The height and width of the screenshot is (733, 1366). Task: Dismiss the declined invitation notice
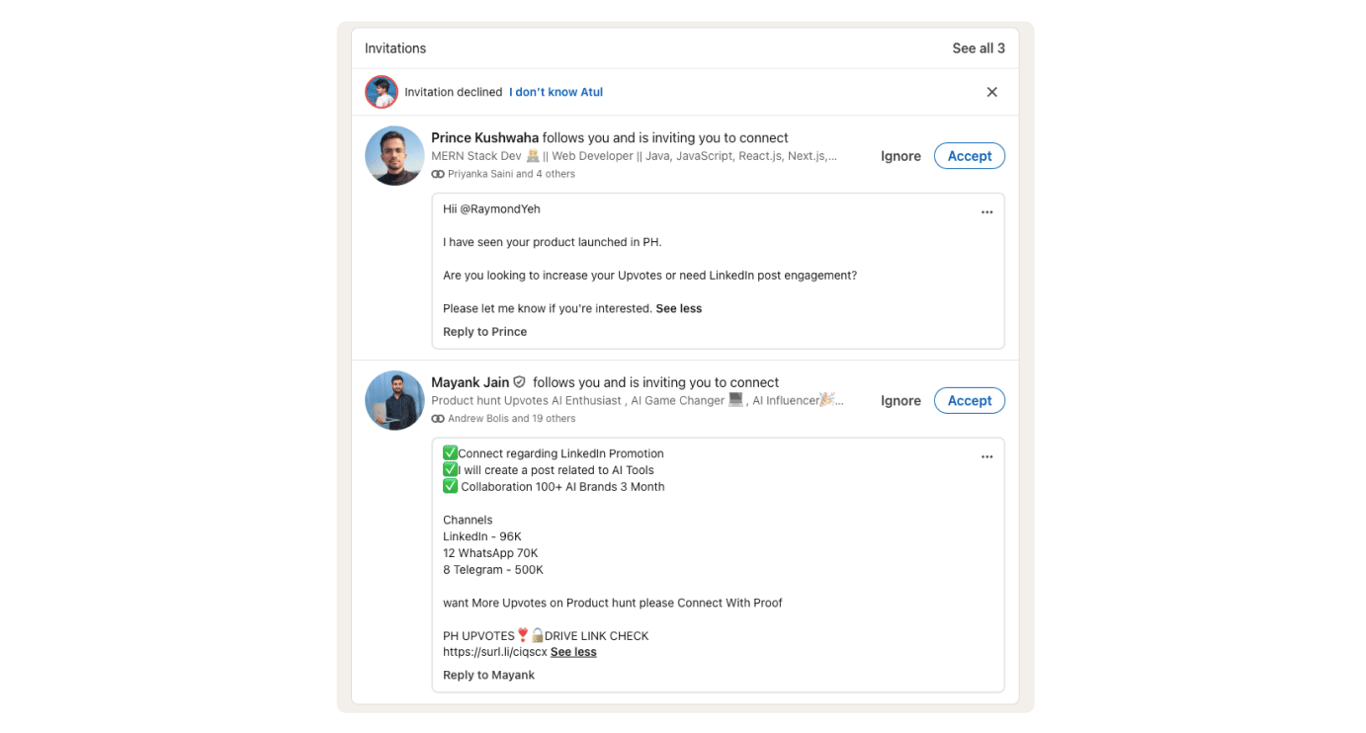(x=992, y=92)
